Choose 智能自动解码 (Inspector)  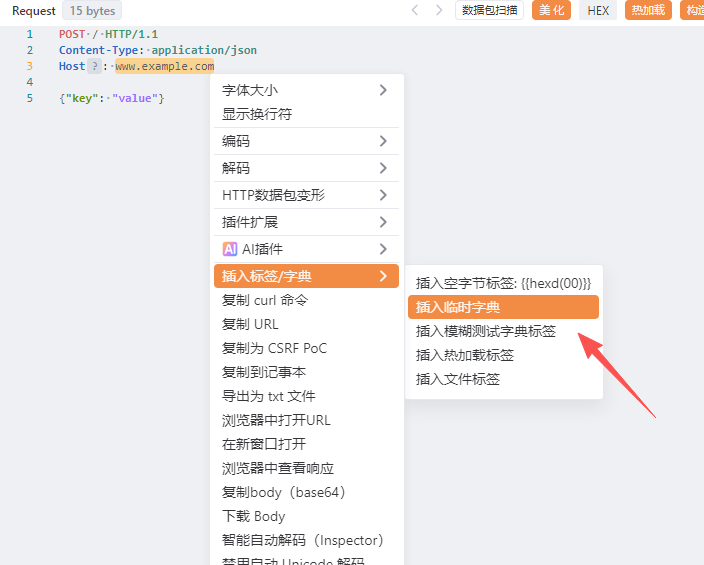click(307, 540)
